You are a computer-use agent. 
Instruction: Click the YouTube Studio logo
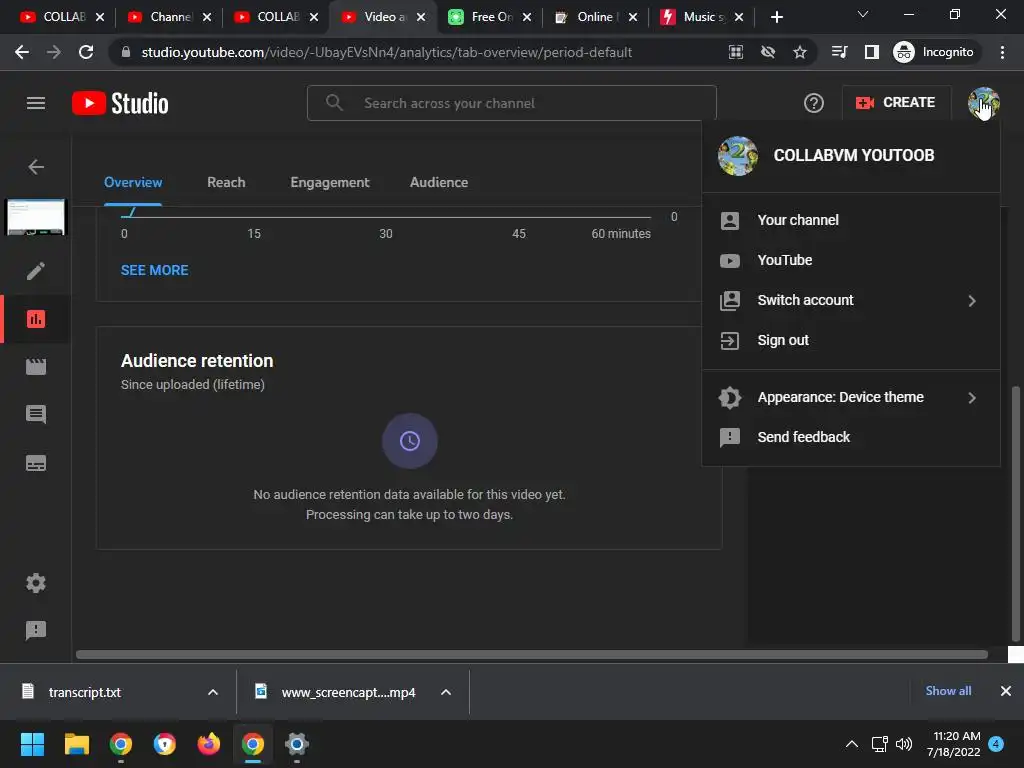click(120, 103)
